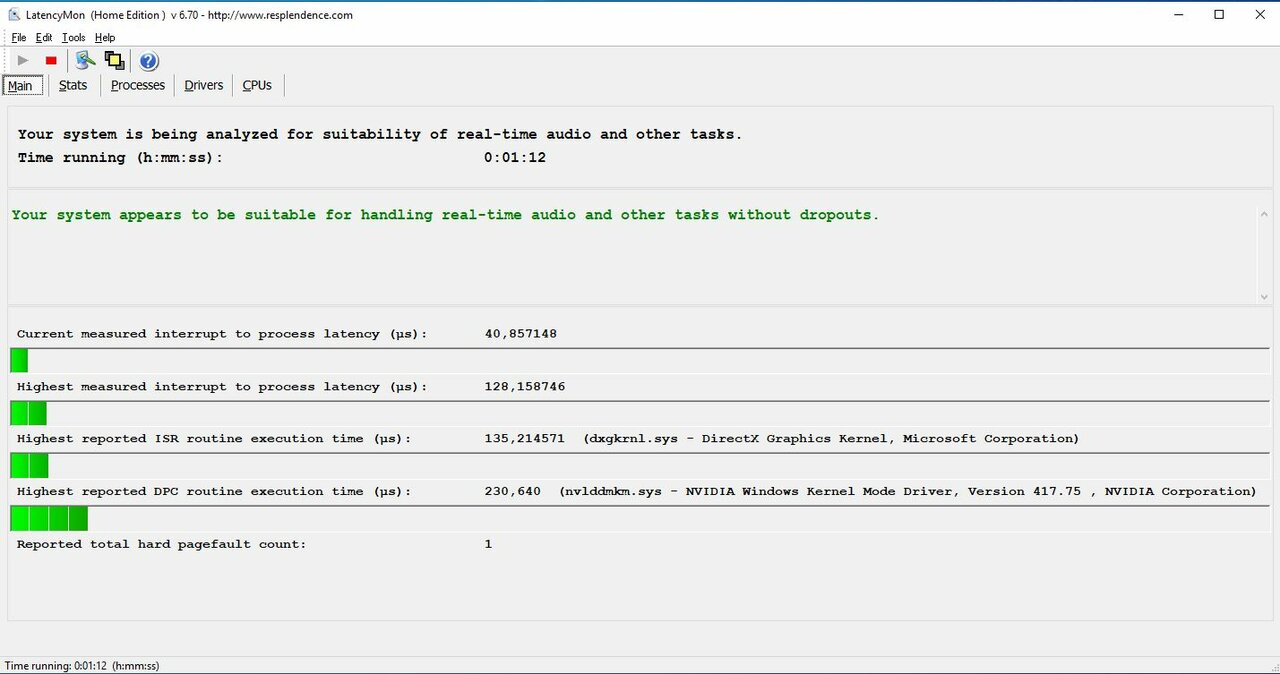Stop the latency monitor with red square

pos(51,61)
